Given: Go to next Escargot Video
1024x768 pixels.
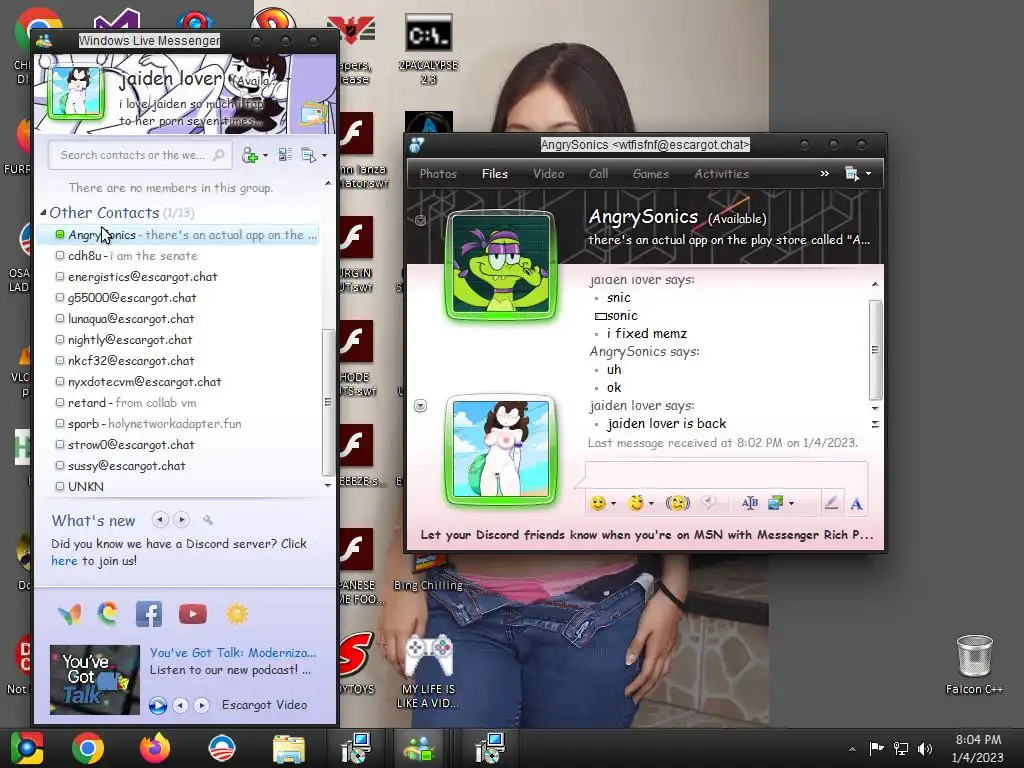Looking at the screenshot, I should point(202,705).
